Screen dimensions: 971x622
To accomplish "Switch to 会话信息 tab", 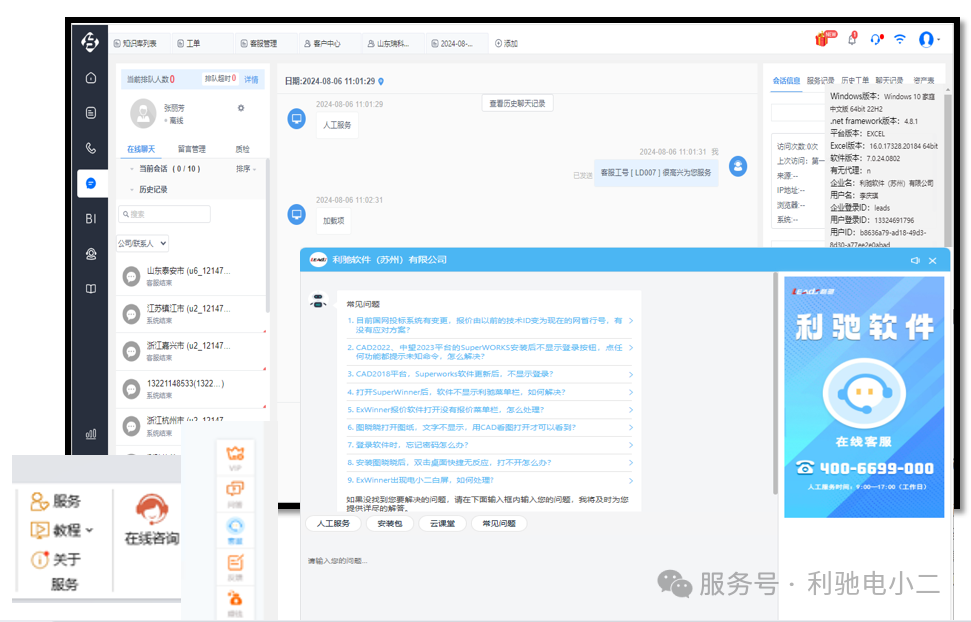I will click(786, 81).
